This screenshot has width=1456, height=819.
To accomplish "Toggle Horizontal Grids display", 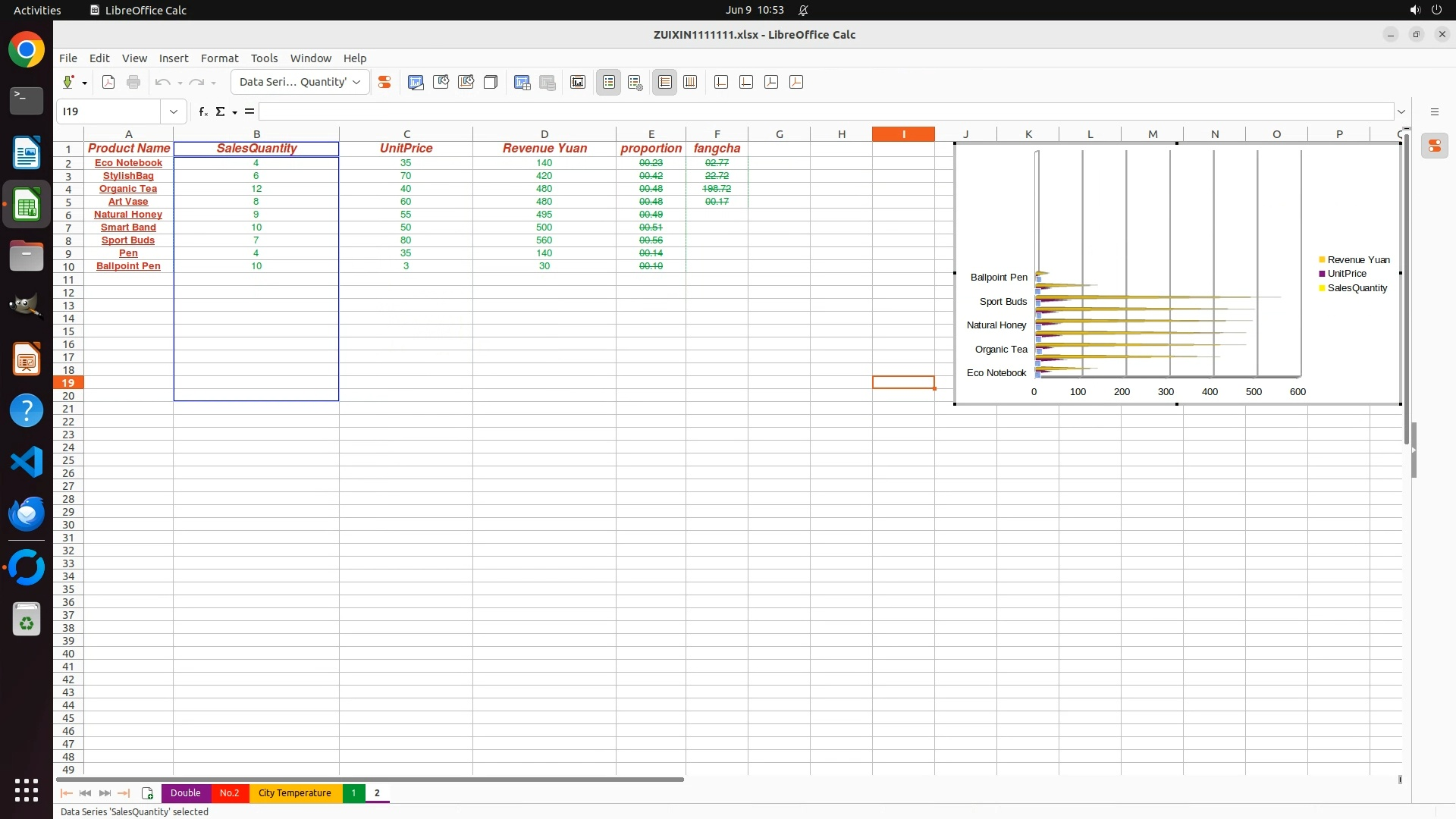I will click(x=665, y=82).
